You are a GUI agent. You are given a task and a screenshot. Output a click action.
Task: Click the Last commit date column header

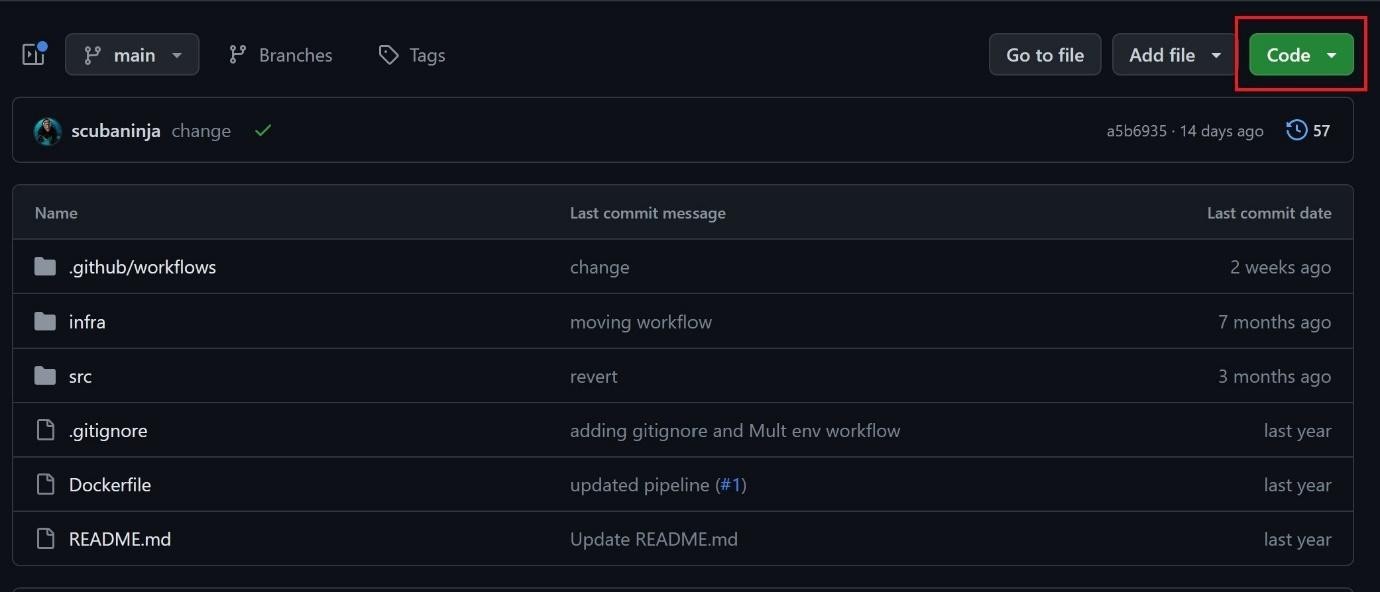1269,212
